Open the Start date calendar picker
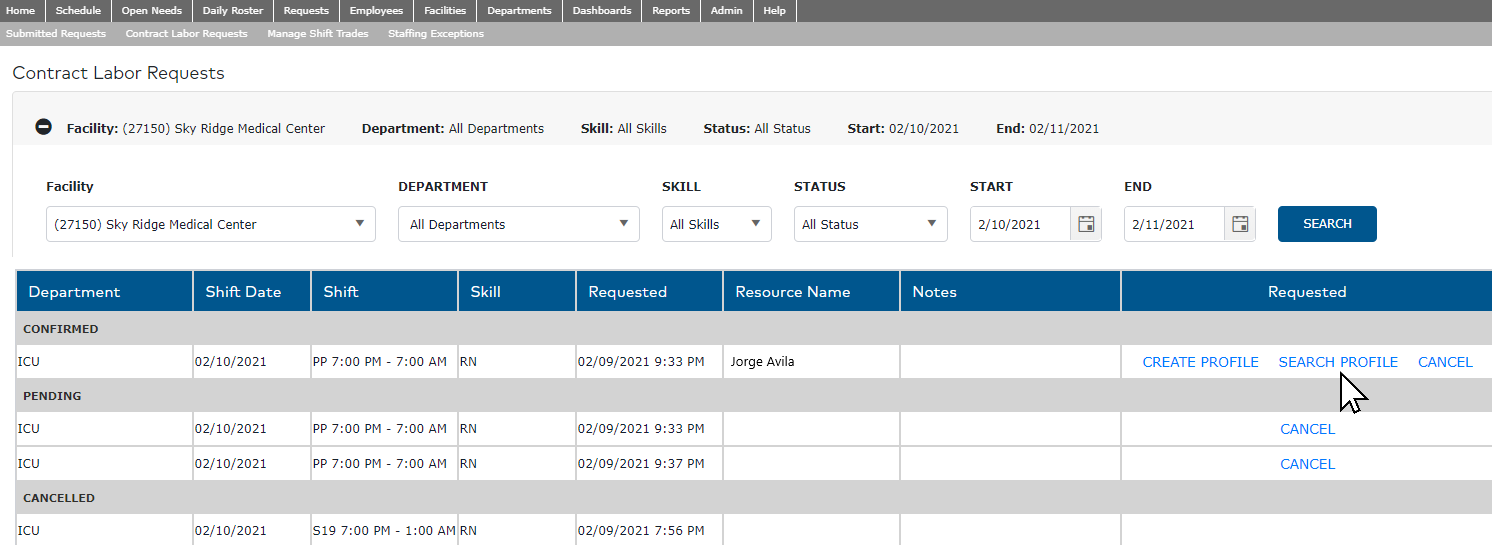 pos(1086,224)
